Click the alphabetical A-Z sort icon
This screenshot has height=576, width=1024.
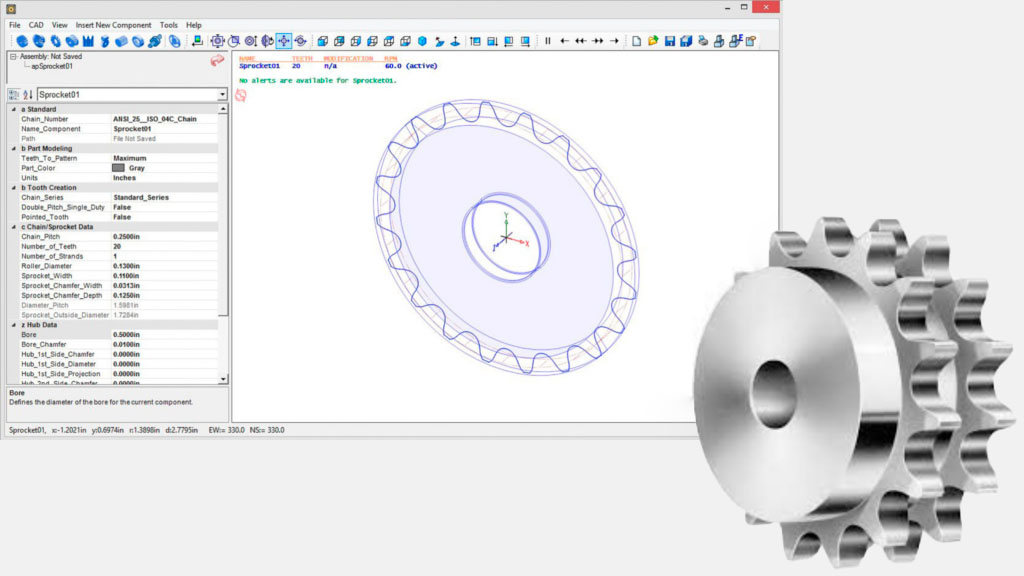point(28,95)
